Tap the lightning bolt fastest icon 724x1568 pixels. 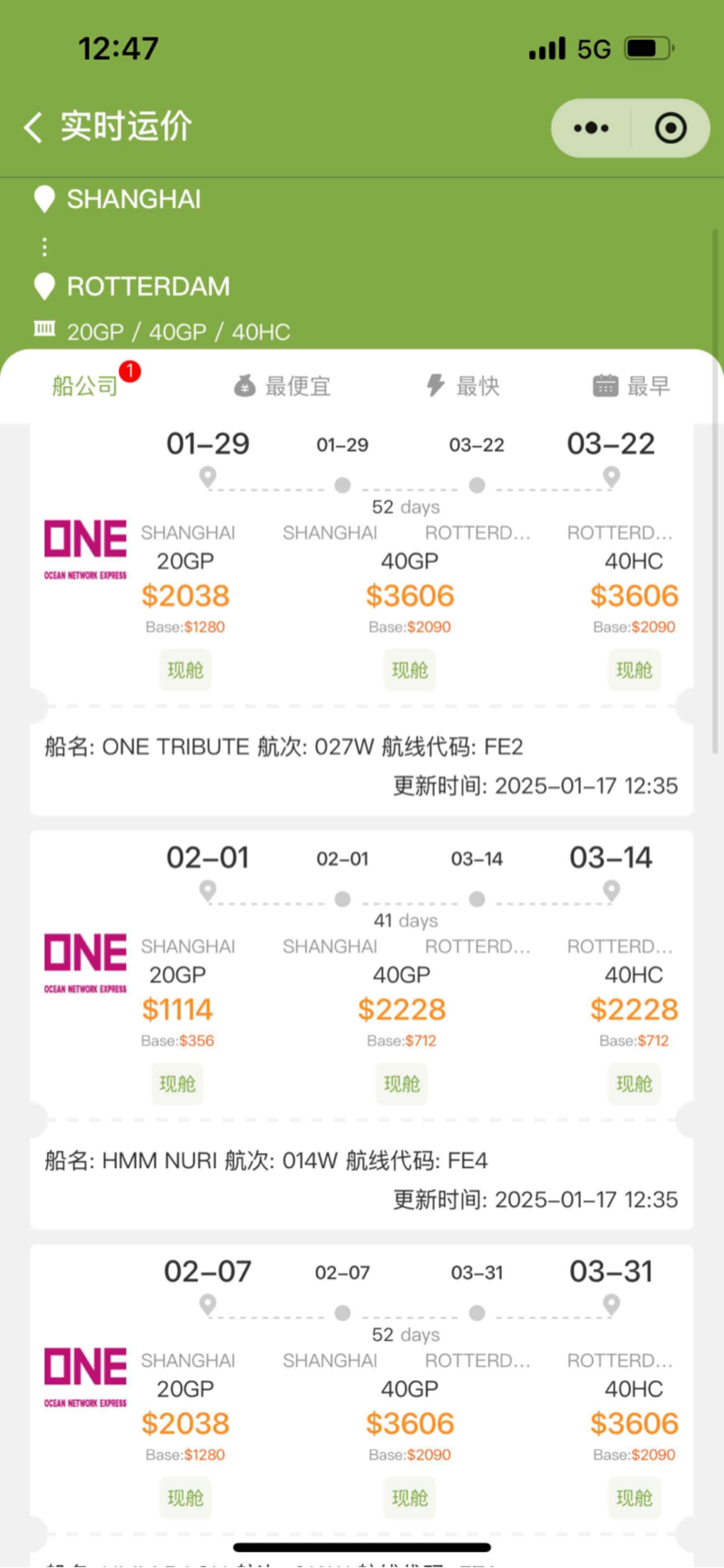pos(436,385)
